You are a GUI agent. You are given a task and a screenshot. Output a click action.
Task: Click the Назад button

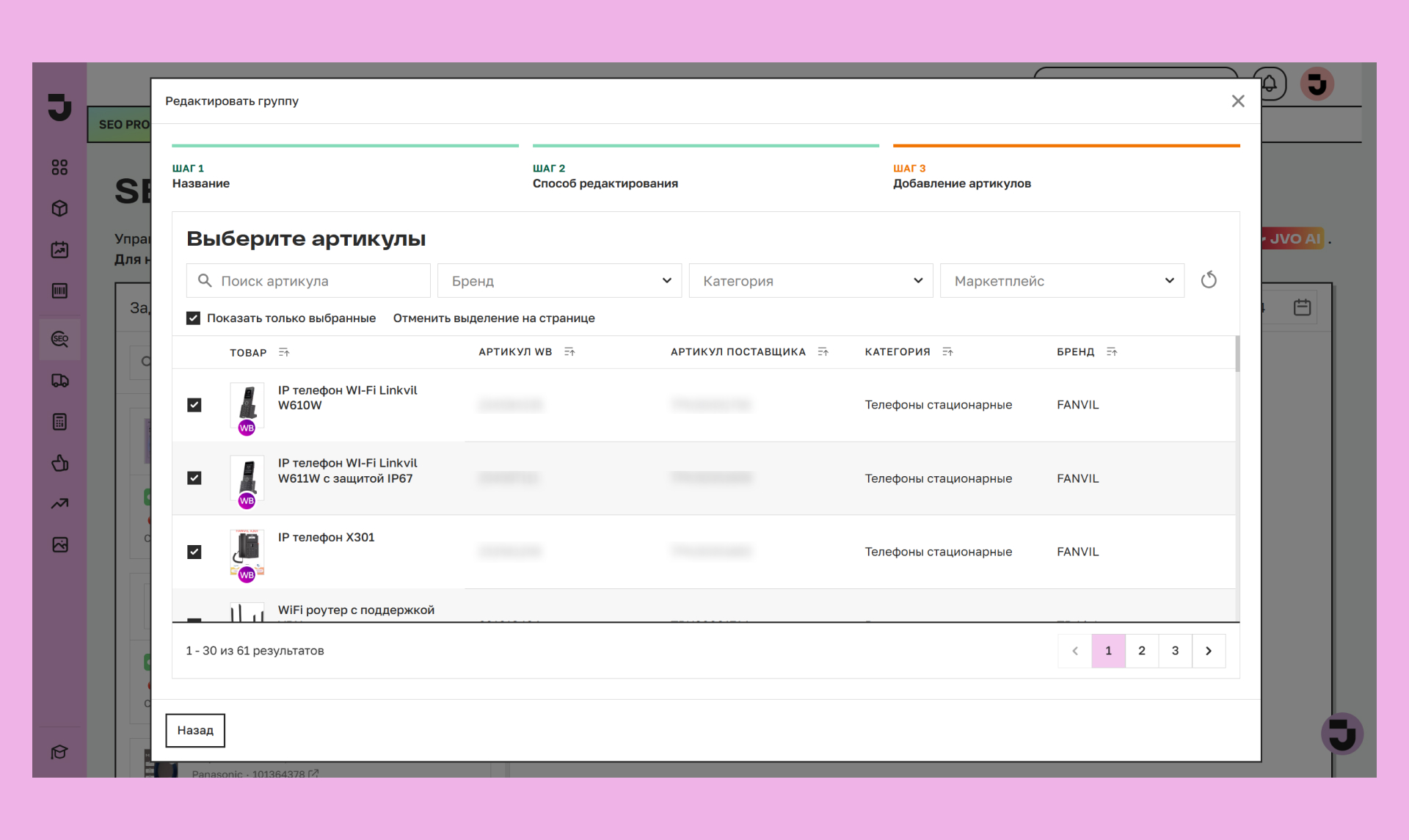pyautogui.click(x=195, y=730)
